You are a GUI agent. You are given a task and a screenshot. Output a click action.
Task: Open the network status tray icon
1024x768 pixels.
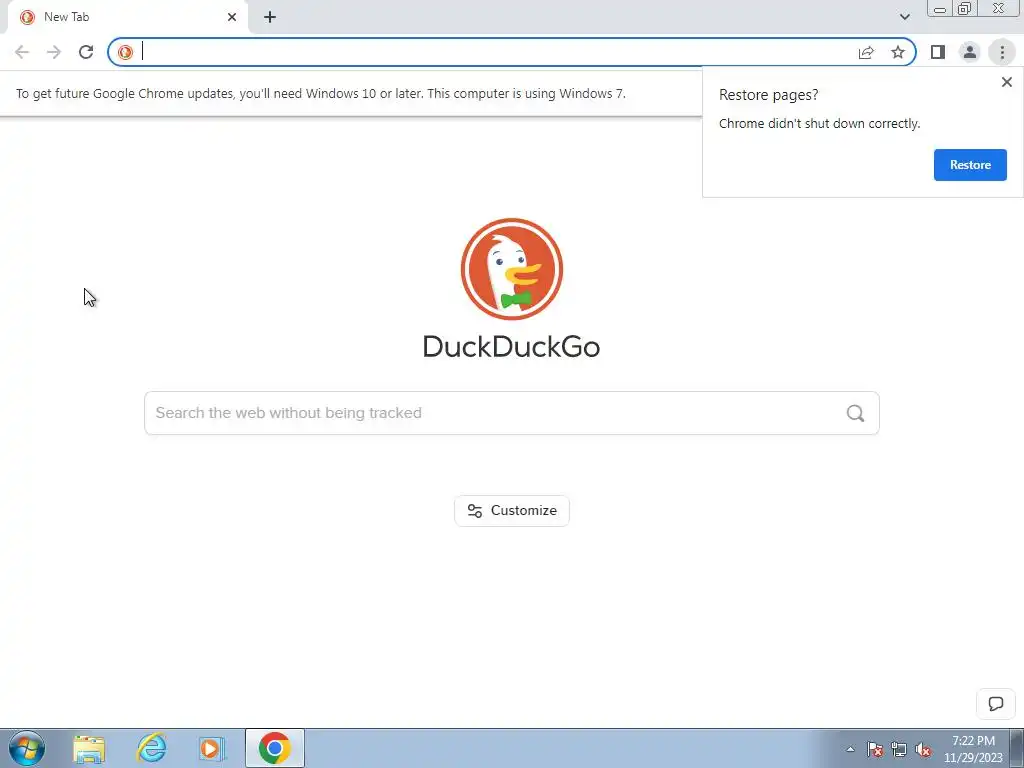point(899,749)
